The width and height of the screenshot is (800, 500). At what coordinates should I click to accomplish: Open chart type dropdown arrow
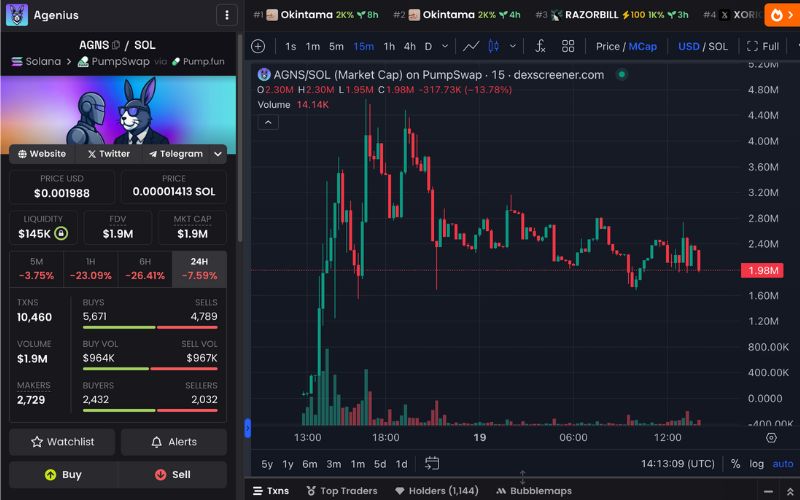click(x=513, y=46)
